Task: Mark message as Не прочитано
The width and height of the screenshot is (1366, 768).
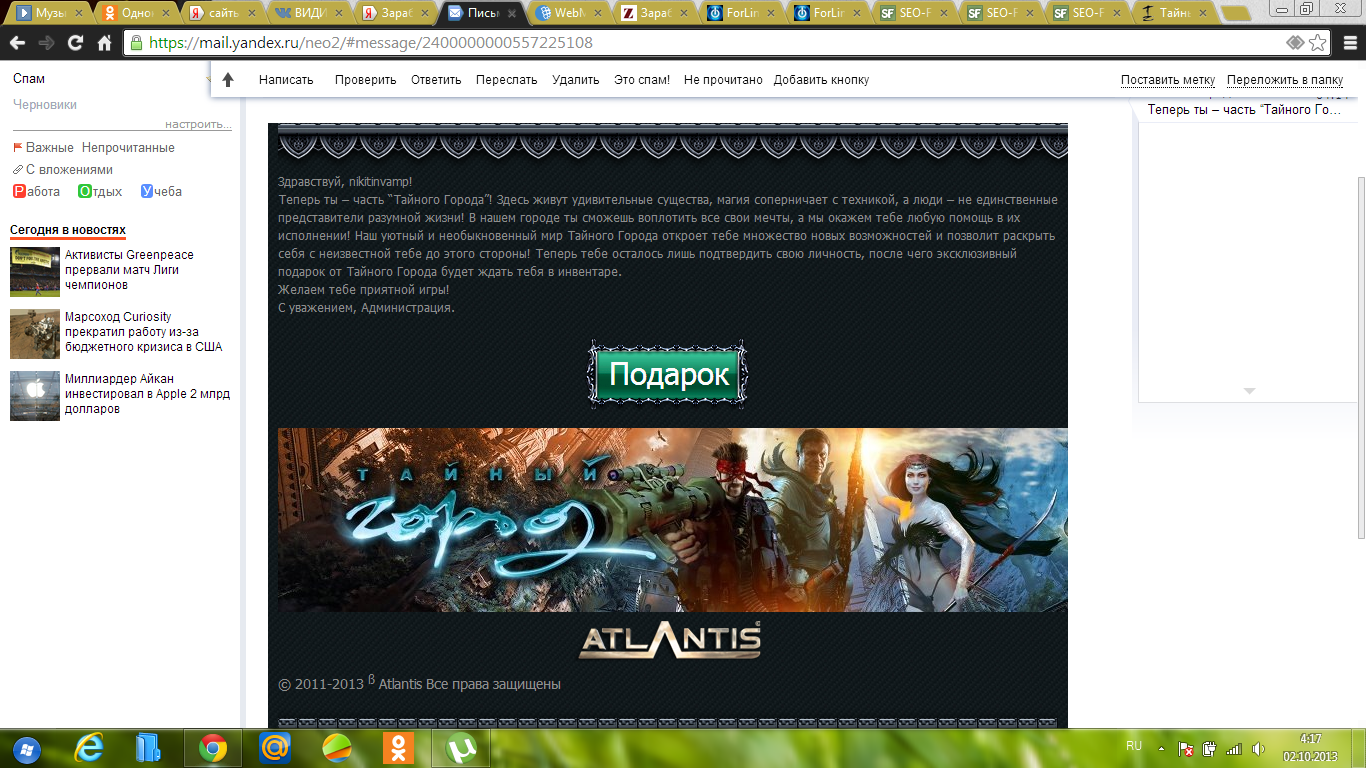Action: pyautogui.click(x=723, y=80)
